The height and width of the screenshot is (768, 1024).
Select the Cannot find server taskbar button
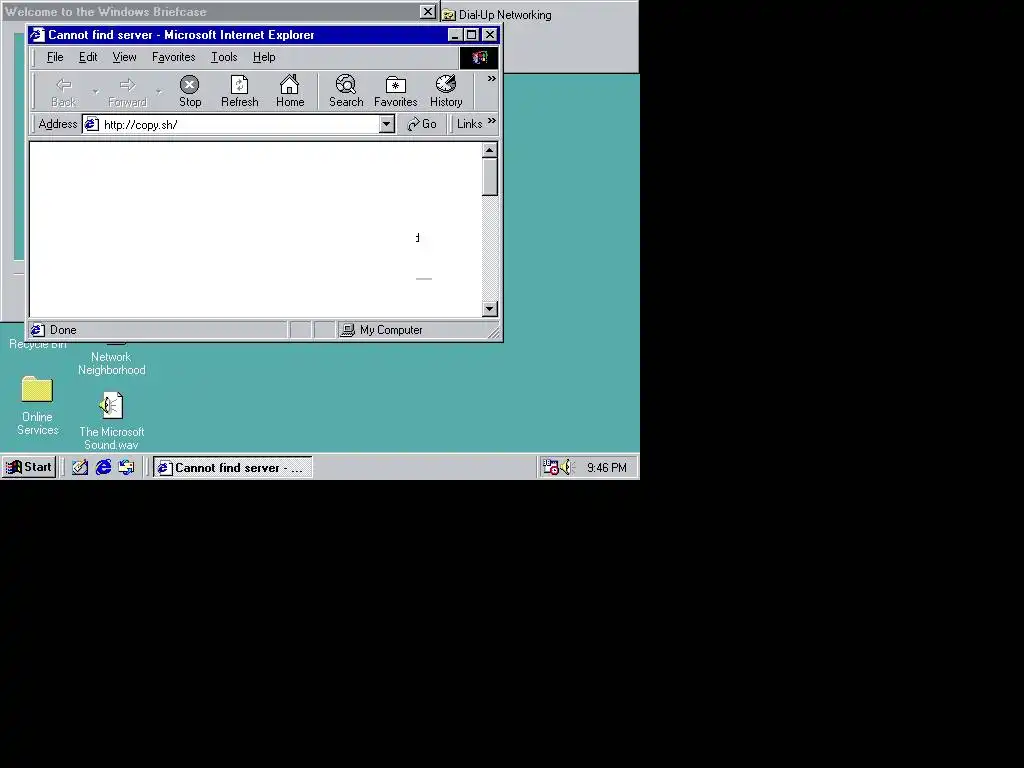coord(232,467)
